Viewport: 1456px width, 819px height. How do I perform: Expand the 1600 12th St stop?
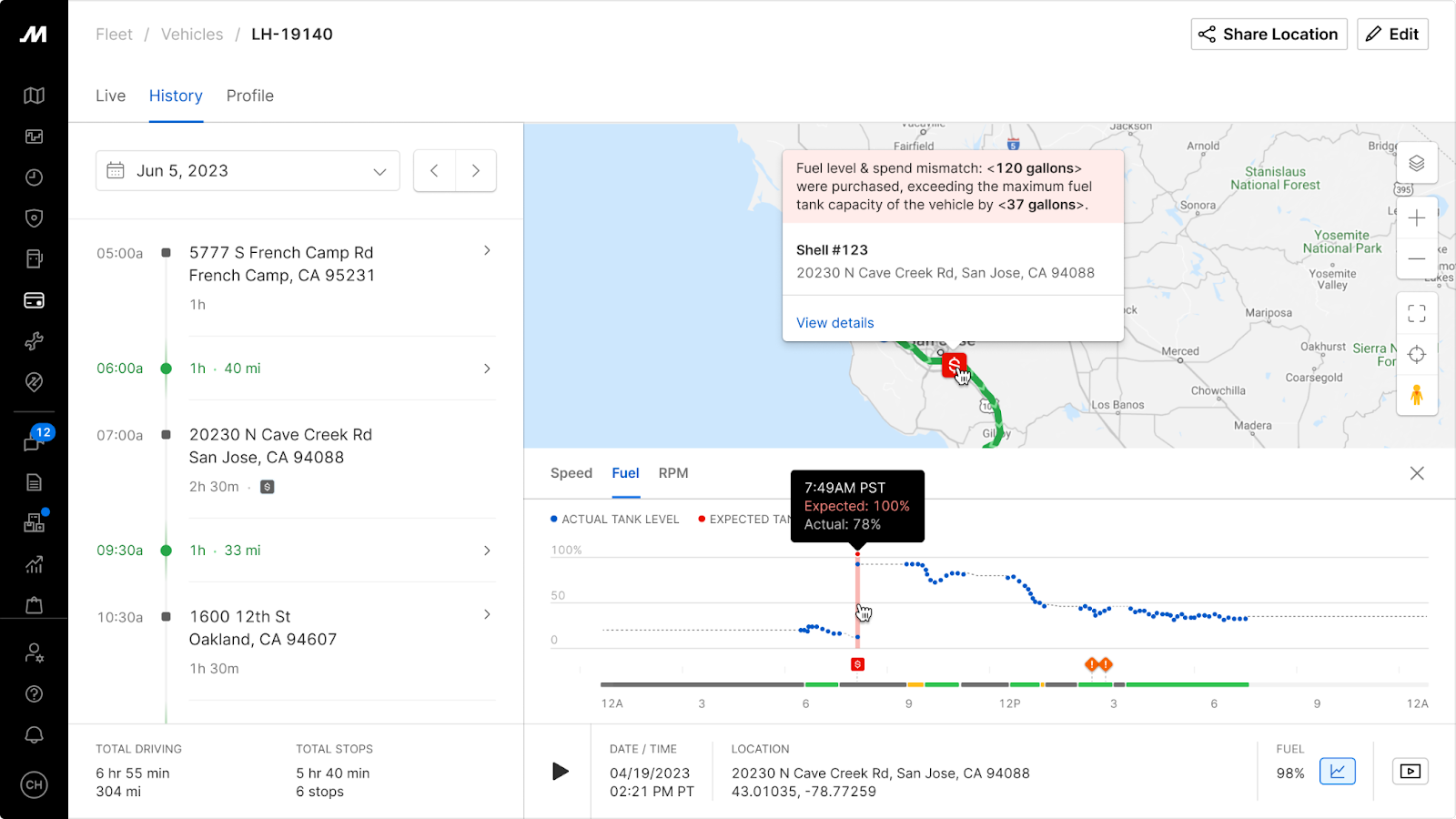click(x=487, y=614)
